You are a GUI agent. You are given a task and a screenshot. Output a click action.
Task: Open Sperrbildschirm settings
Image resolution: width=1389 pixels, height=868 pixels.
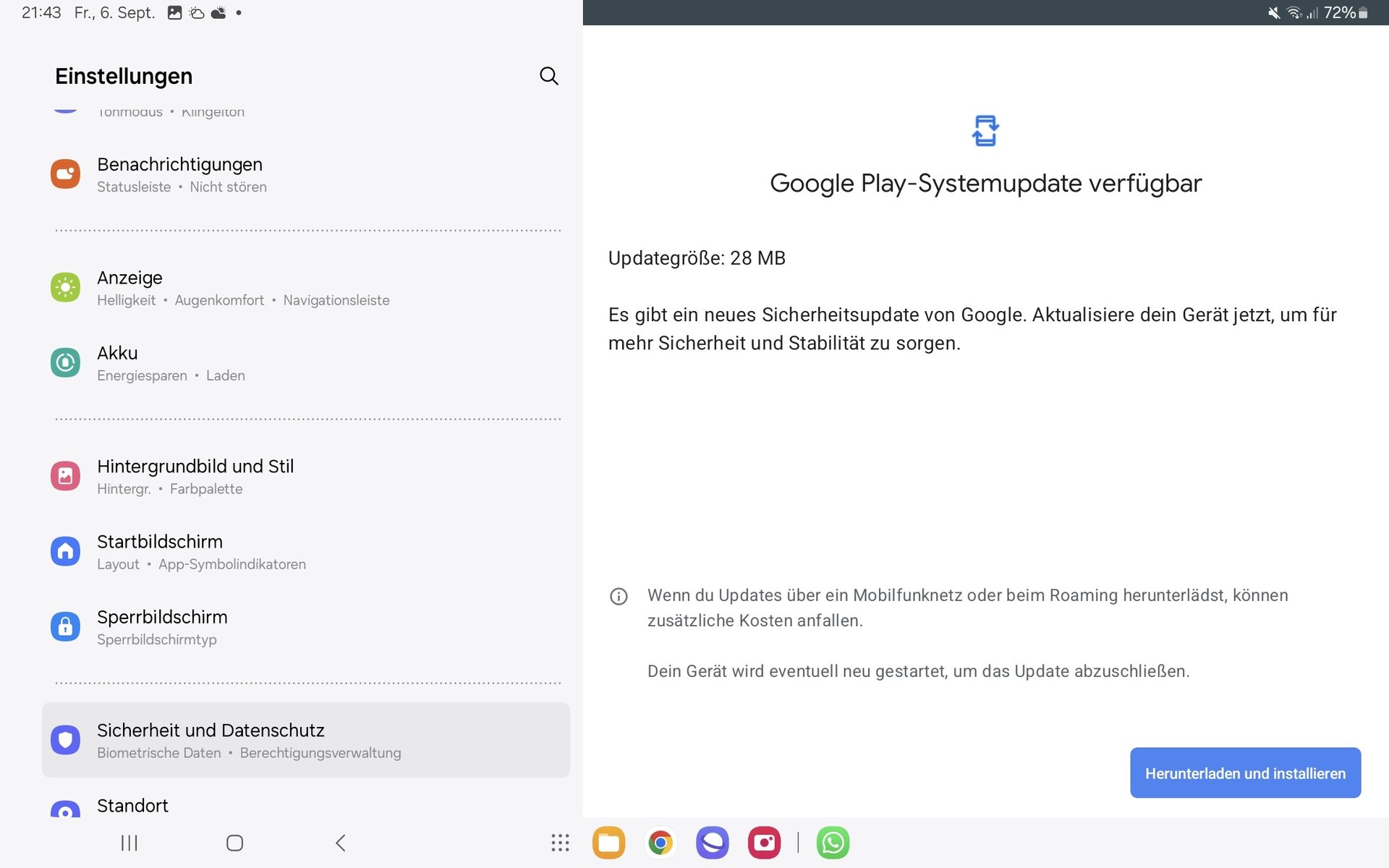(162, 626)
